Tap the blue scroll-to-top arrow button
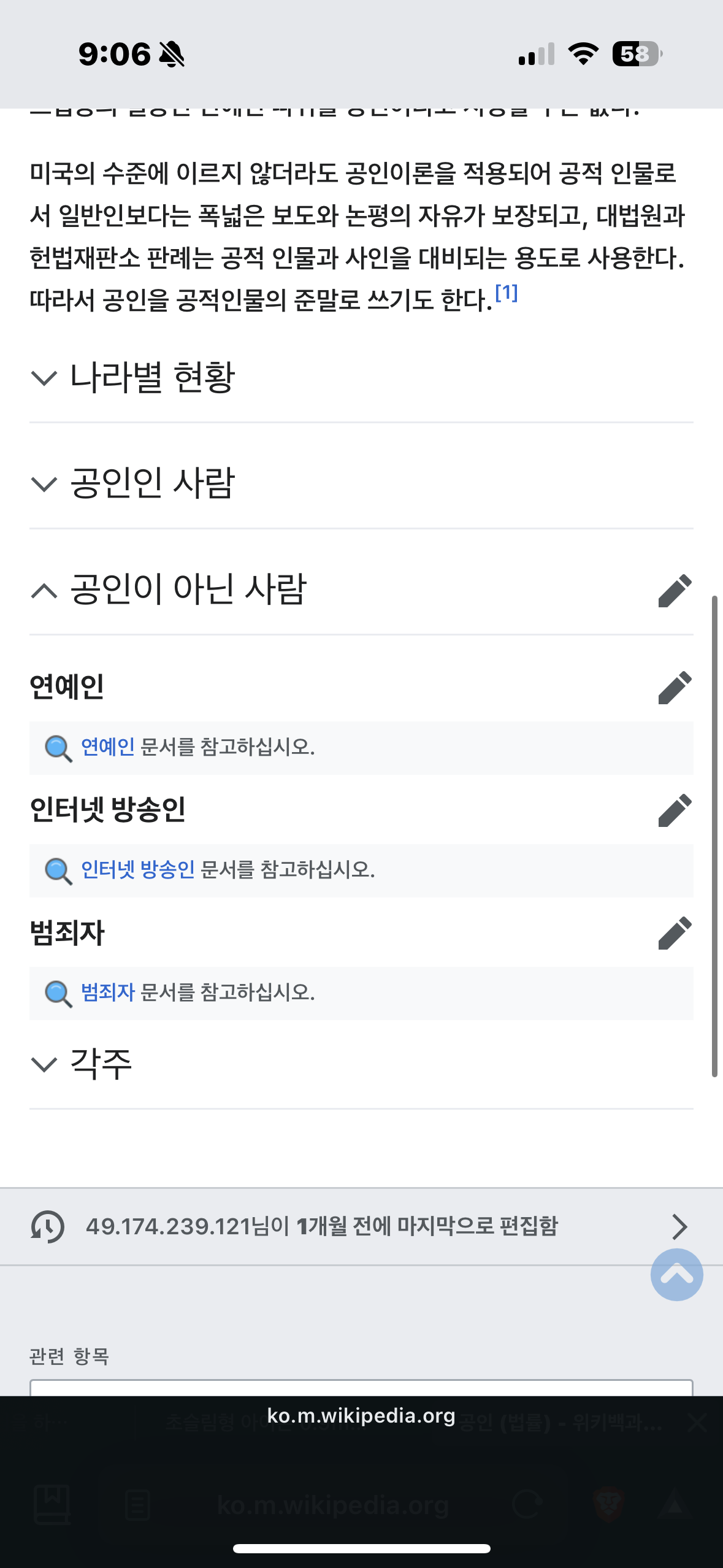The image size is (723, 1568). (676, 1274)
